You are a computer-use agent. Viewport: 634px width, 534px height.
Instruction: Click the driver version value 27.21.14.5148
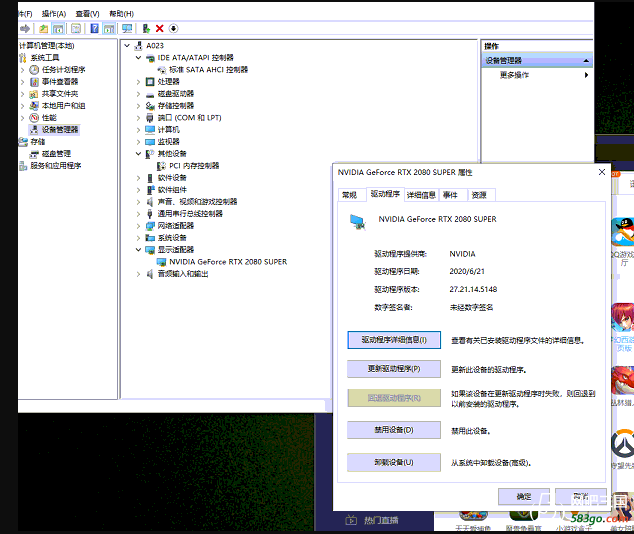pos(473,289)
